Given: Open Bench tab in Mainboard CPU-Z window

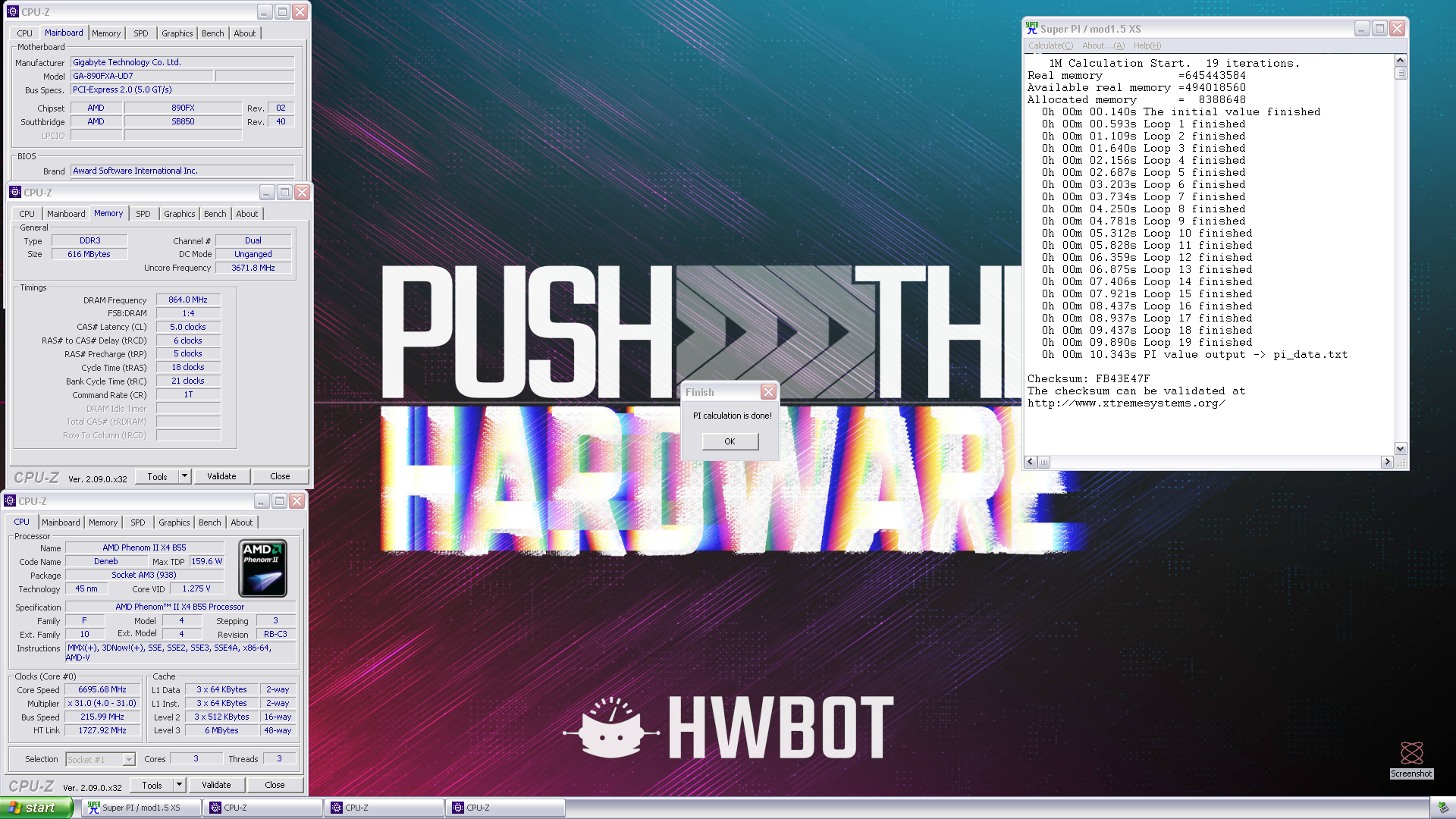Looking at the screenshot, I should pos(213,33).
